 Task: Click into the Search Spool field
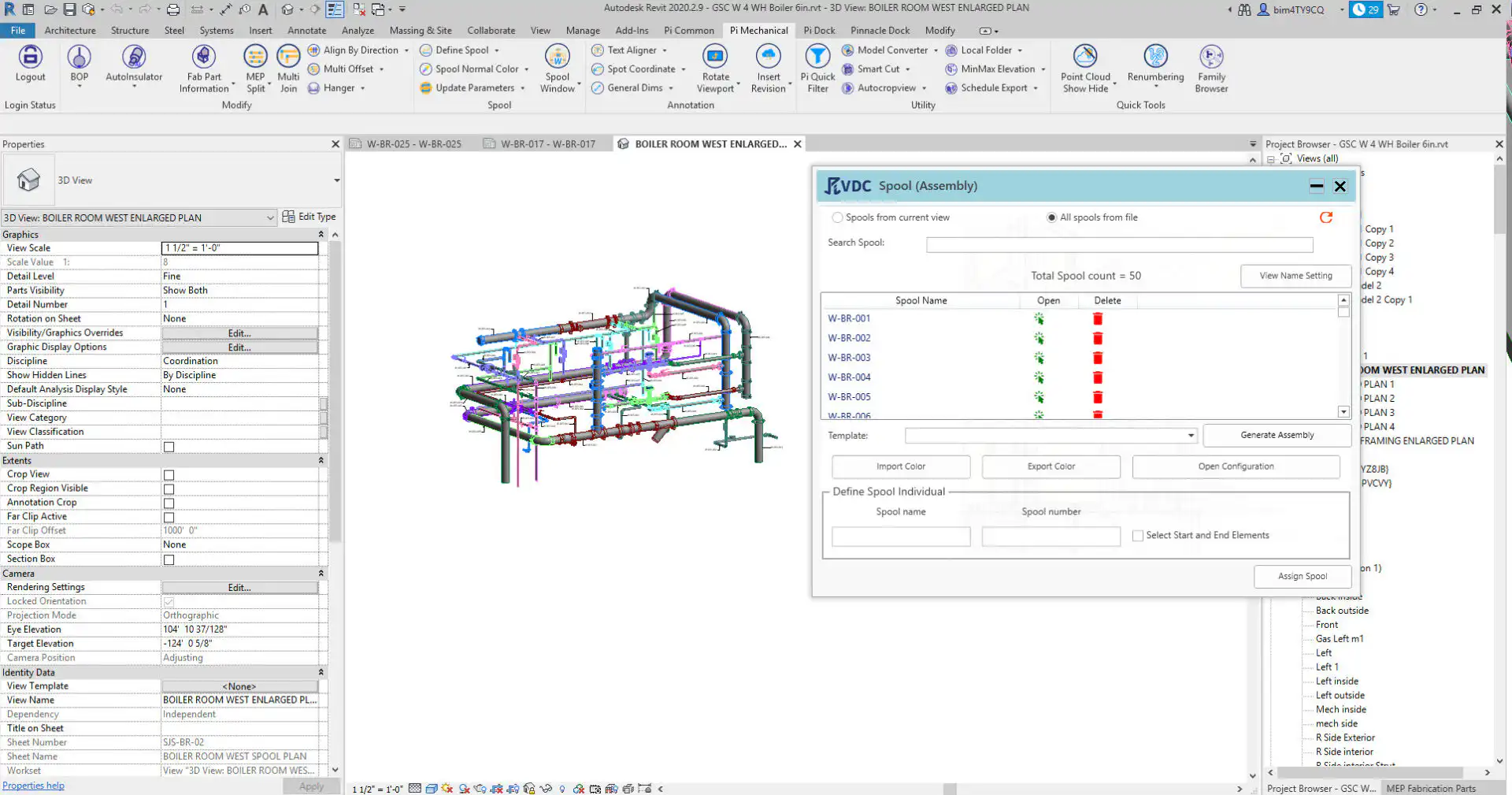coord(1119,245)
